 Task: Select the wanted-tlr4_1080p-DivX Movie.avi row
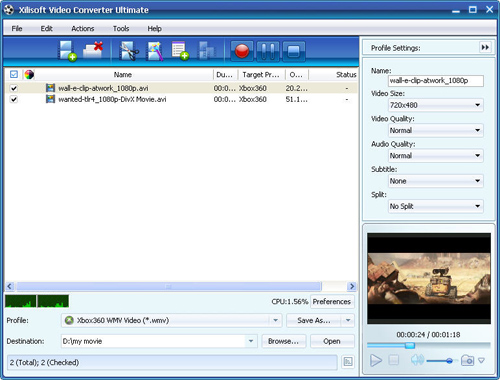(181, 99)
